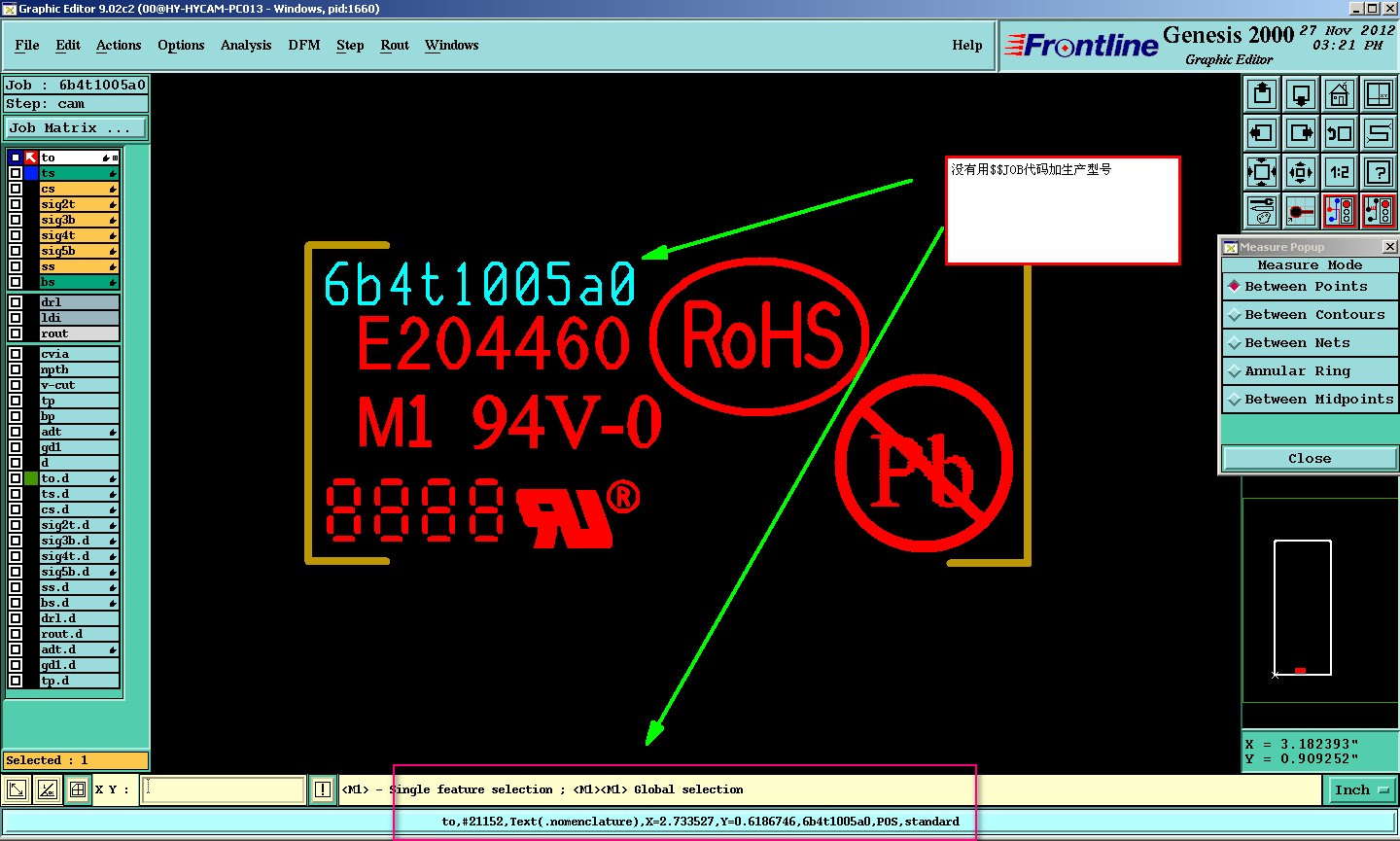Click the colored net traffic-light icon
This screenshot has height=841, width=1400.
point(1340,211)
